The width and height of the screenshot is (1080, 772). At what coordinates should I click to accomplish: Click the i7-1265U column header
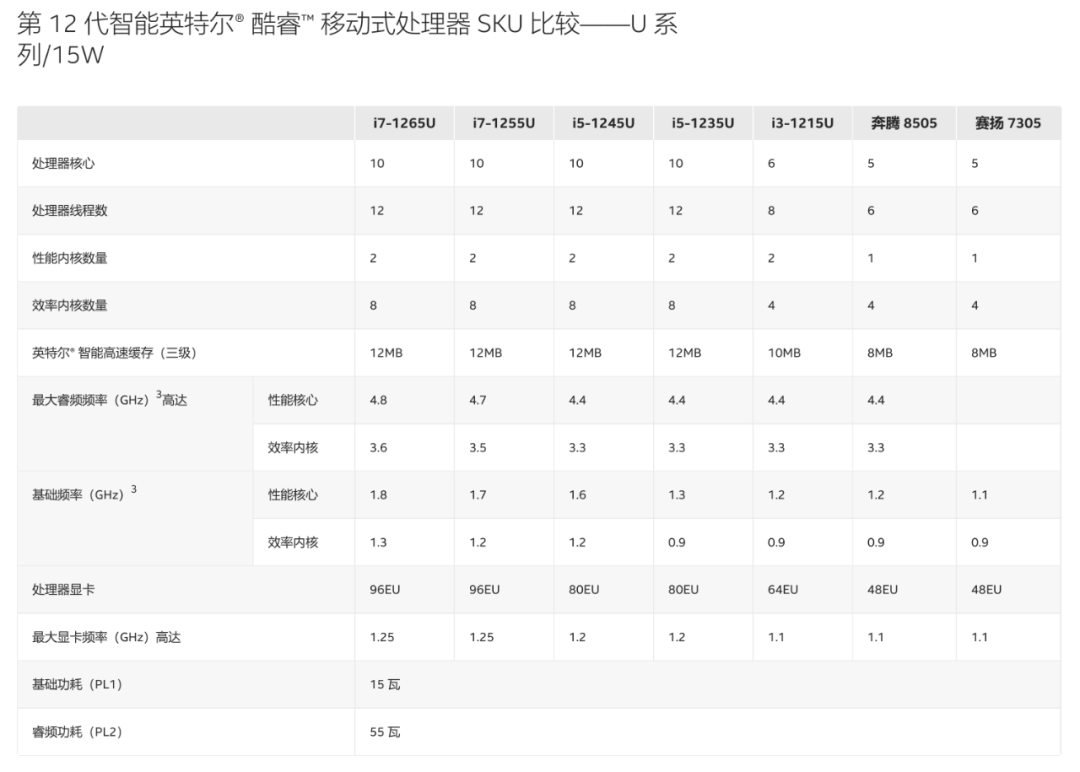pos(403,123)
